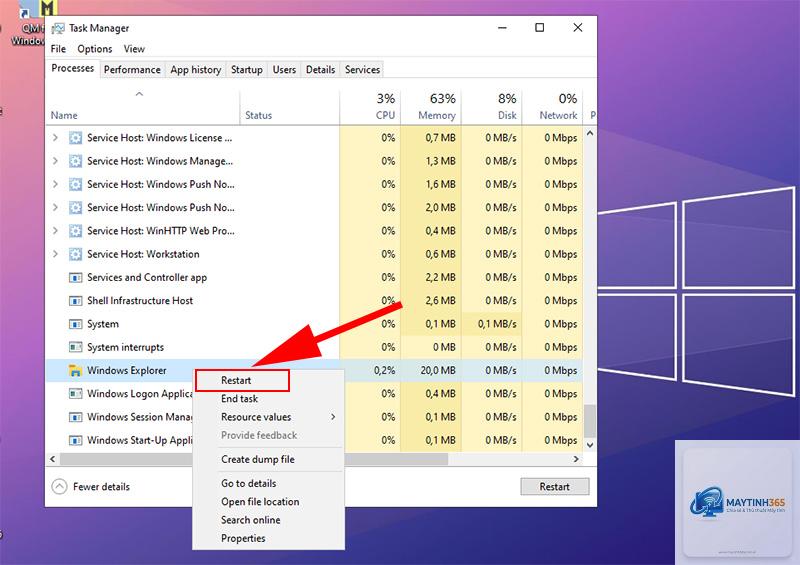Click the System process icon
The image size is (800, 565).
(76, 324)
